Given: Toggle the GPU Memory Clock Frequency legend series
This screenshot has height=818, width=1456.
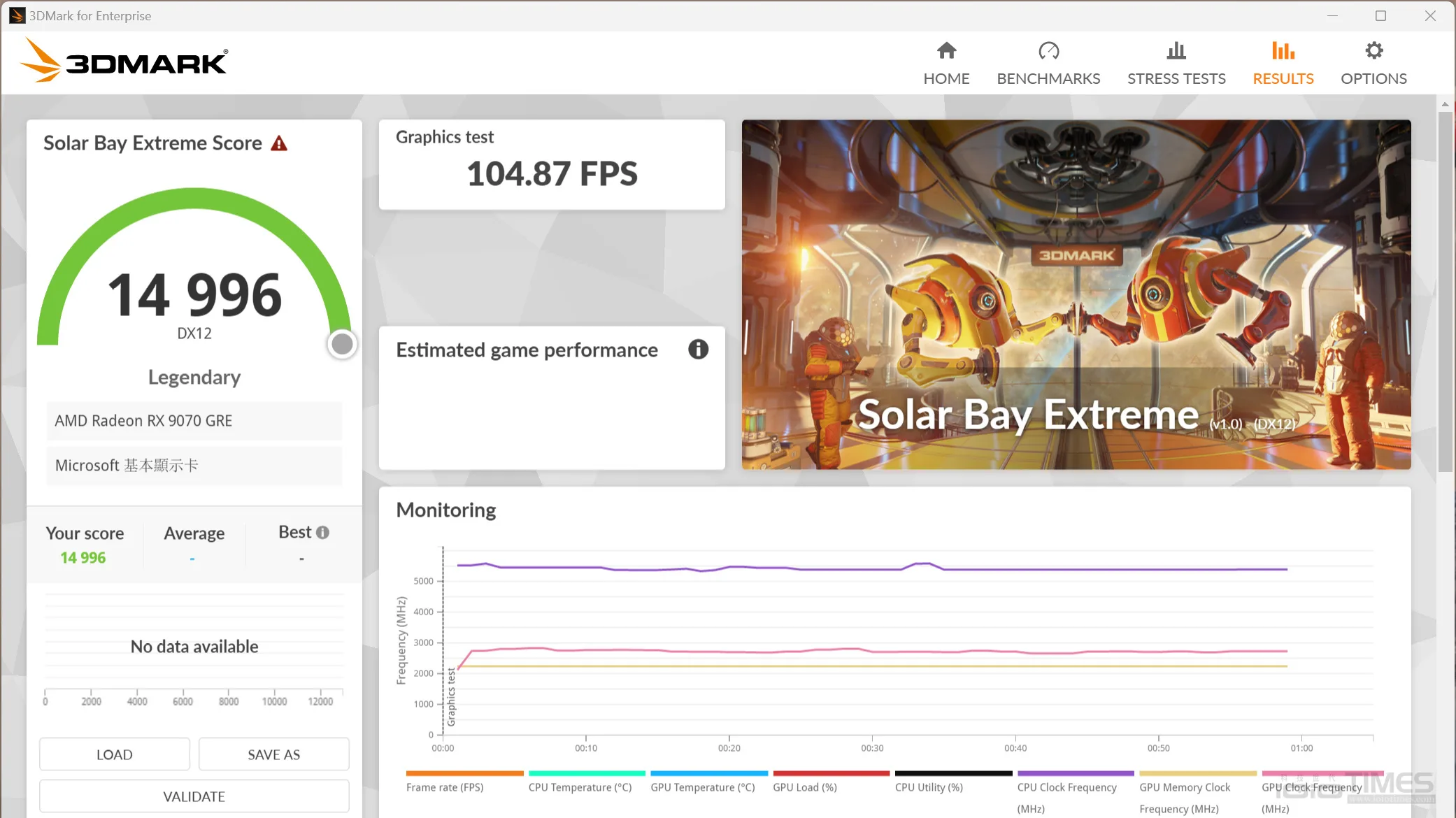Looking at the screenshot, I should coord(1198,793).
